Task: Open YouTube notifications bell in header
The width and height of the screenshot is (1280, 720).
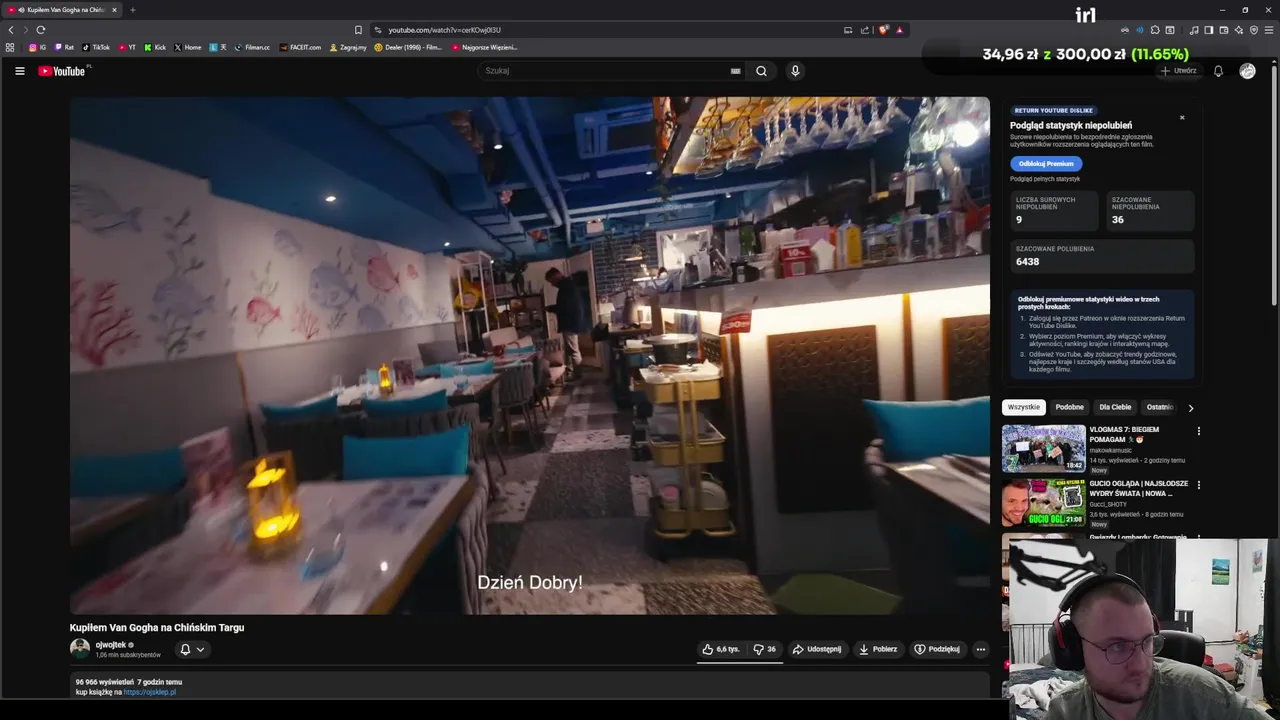Action: pos(1218,71)
